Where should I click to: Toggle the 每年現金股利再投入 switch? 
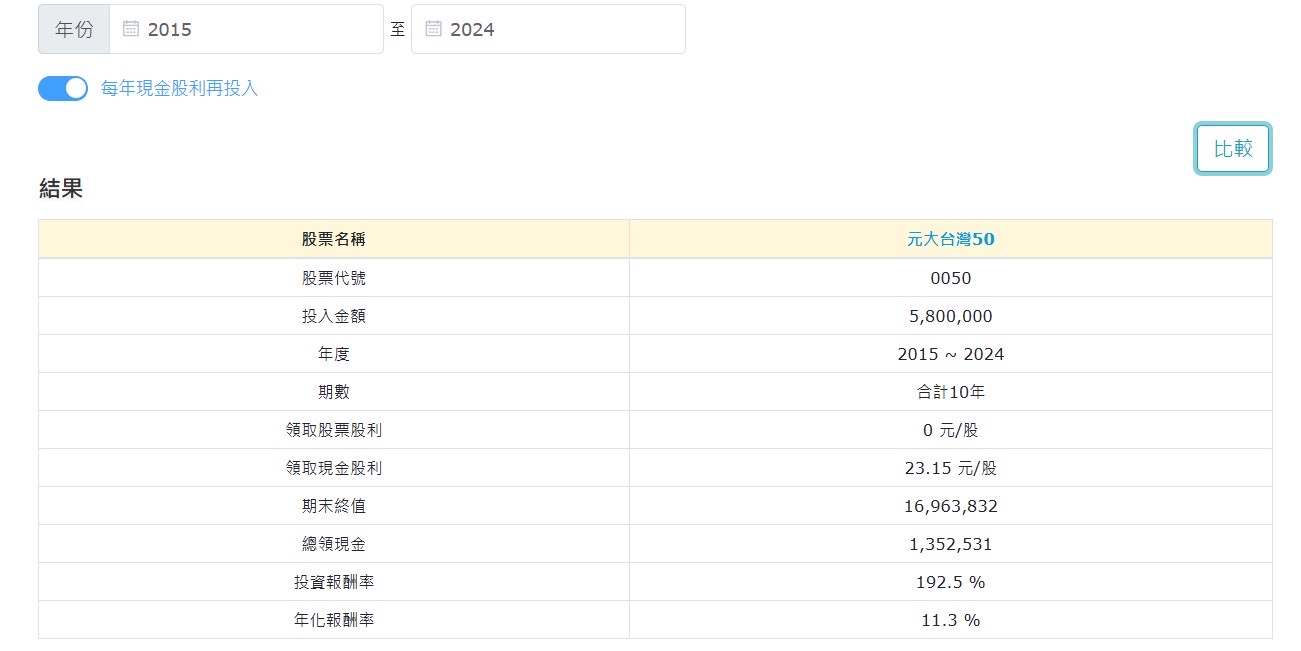pyautogui.click(x=63, y=88)
